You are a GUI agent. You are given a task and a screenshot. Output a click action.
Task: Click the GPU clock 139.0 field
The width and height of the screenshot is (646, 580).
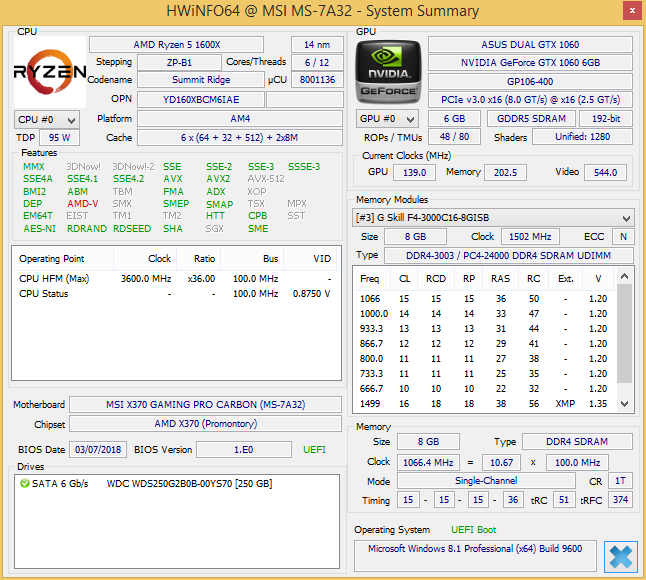(x=414, y=172)
